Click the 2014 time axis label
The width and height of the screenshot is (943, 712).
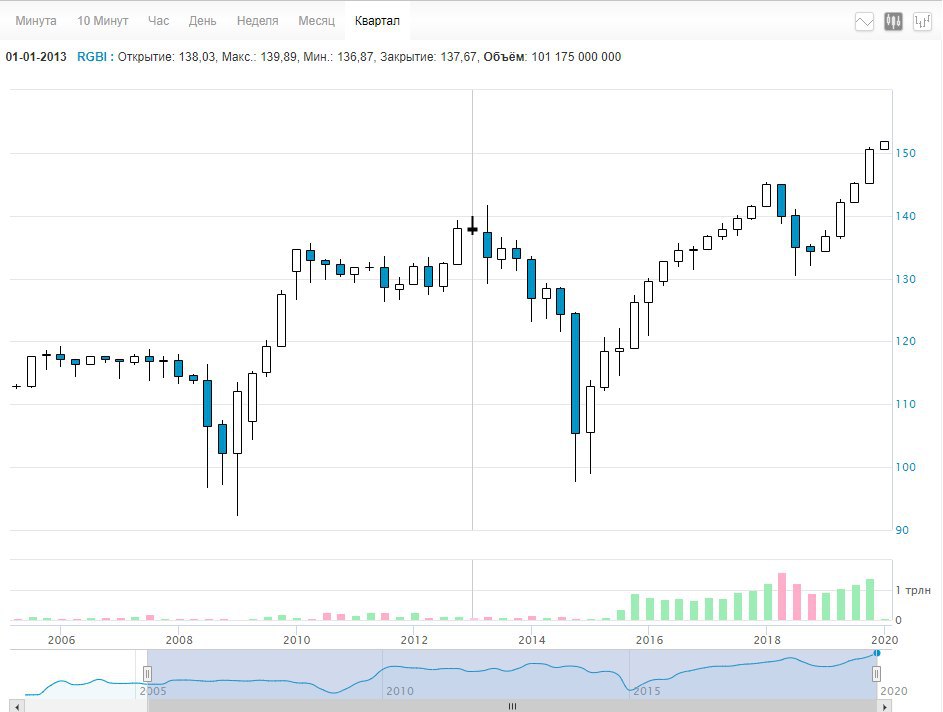coord(532,640)
